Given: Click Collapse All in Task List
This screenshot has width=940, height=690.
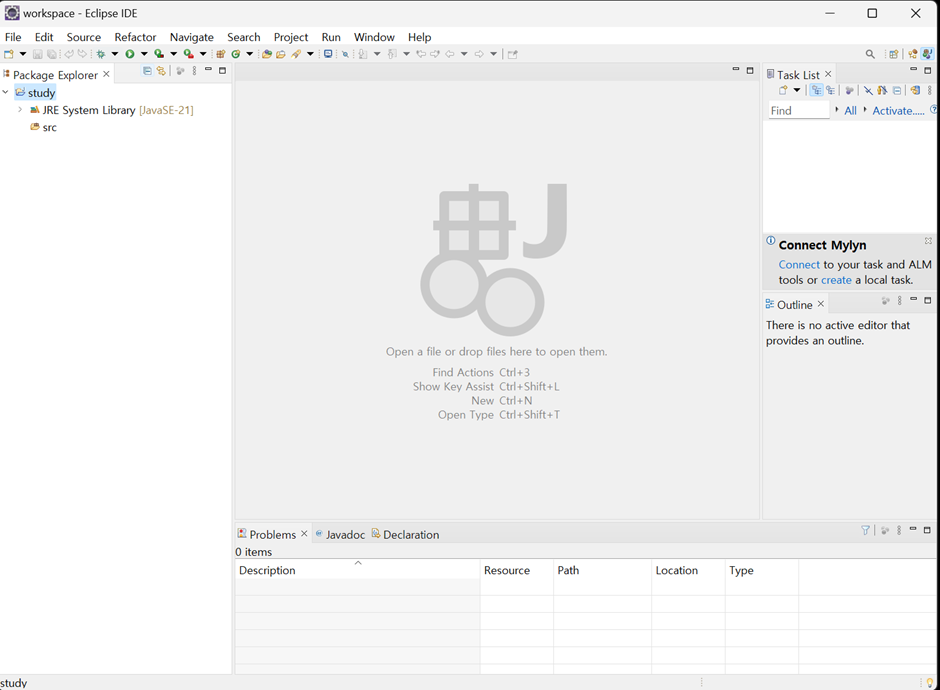Looking at the screenshot, I should click(897, 91).
